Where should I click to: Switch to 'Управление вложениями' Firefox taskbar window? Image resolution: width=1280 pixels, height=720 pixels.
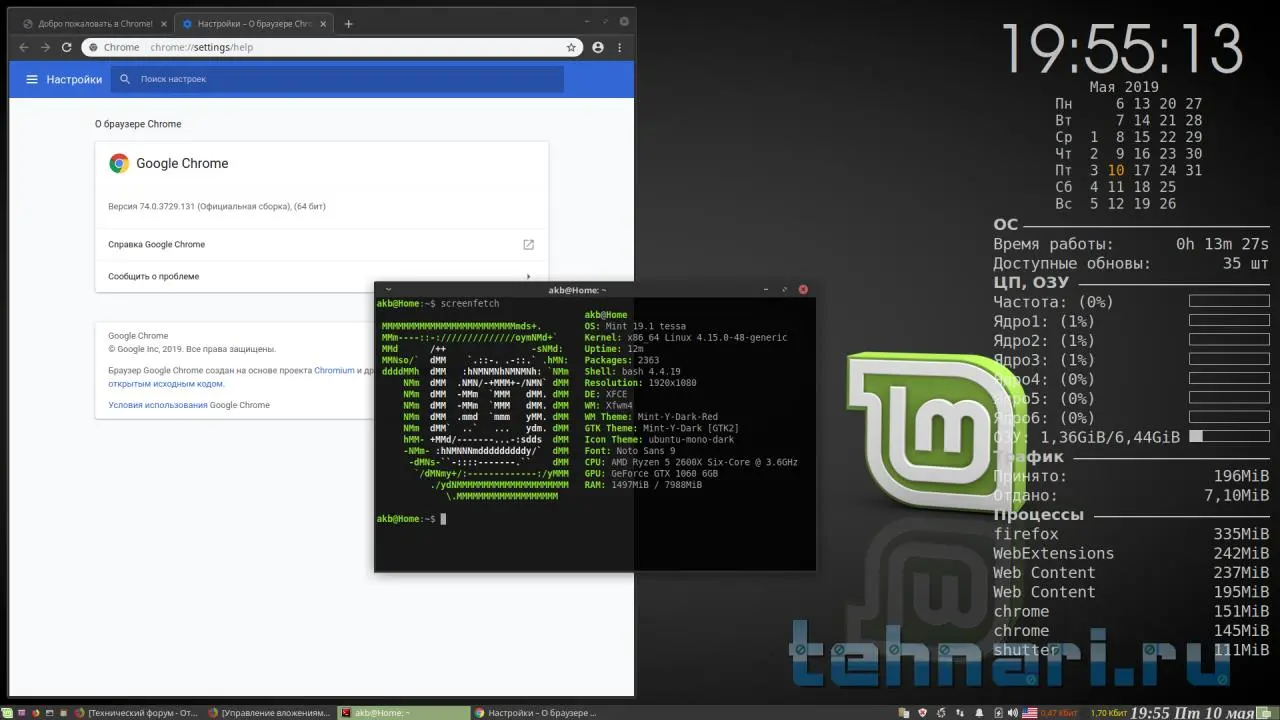[268, 713]
